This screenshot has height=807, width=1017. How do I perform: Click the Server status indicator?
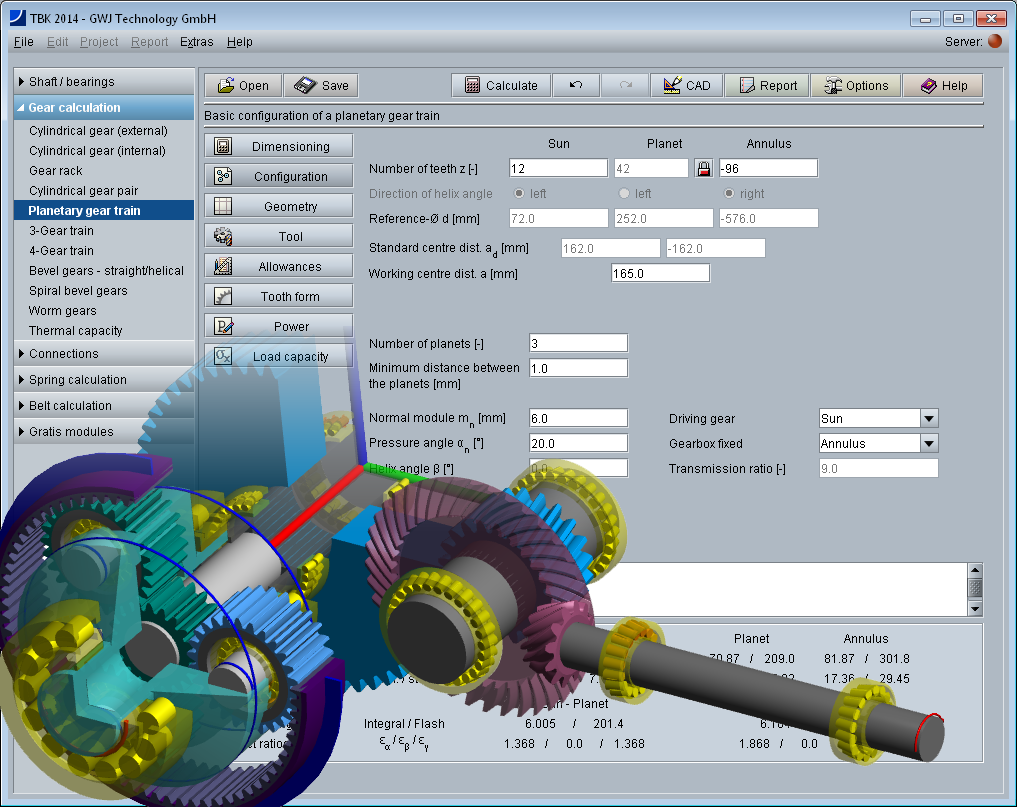[994, 42]
